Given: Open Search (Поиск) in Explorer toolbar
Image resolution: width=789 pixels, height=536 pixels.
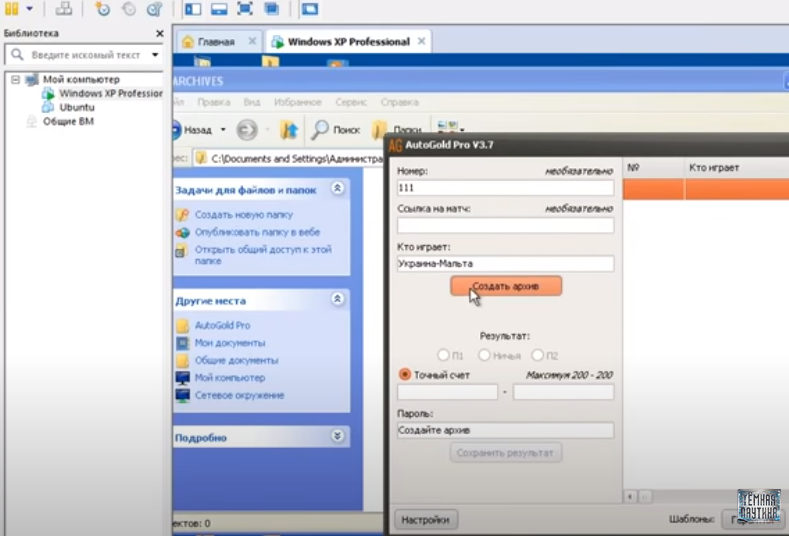Looking at the screenshot, I should 335,130.
